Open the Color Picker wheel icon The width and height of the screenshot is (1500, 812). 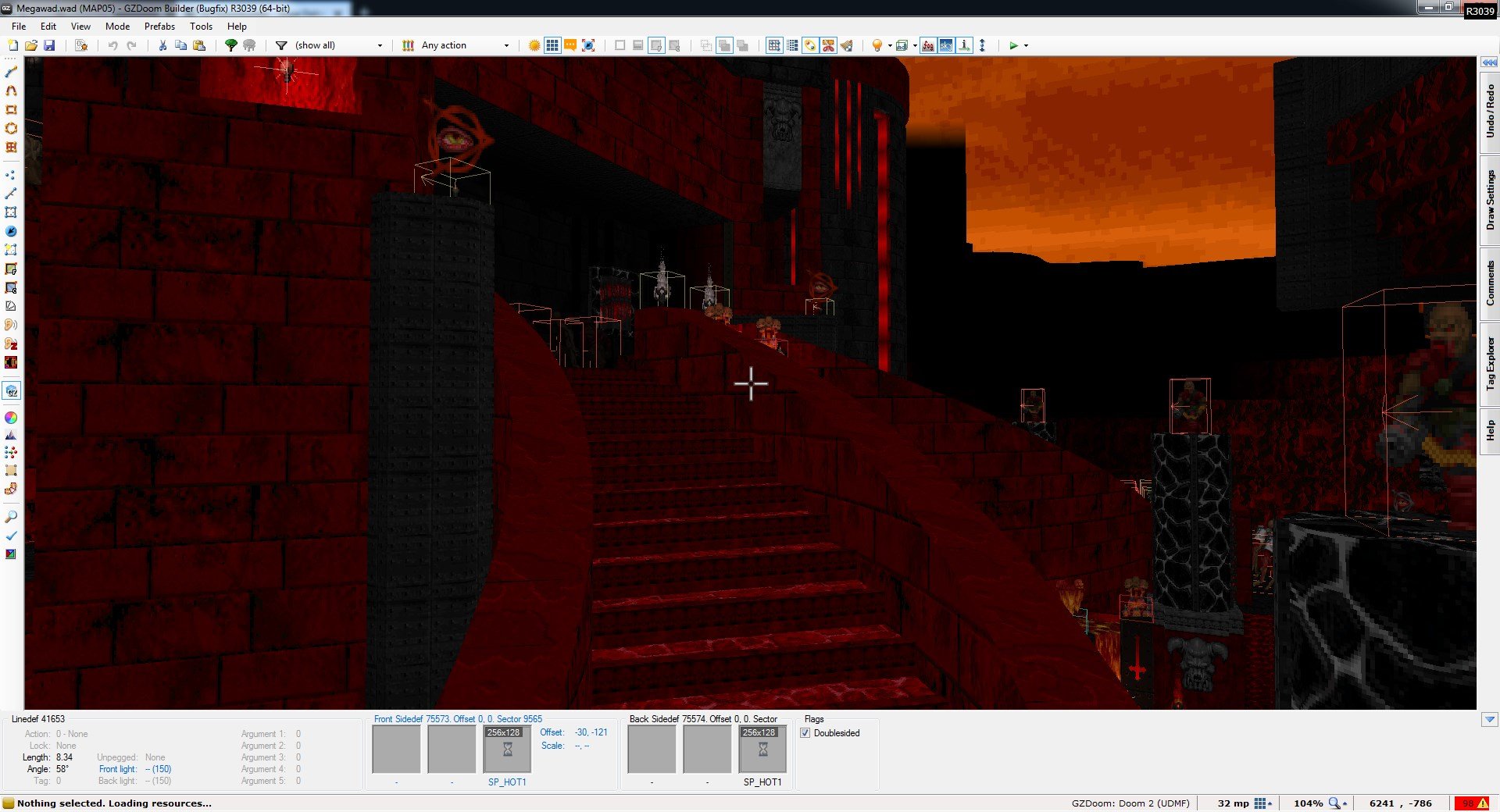tap(11, 418)
